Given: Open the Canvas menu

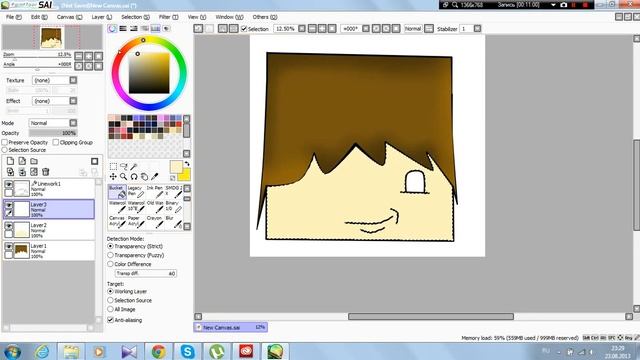Looking at the screenshot, I should click(x=69, y=17).
